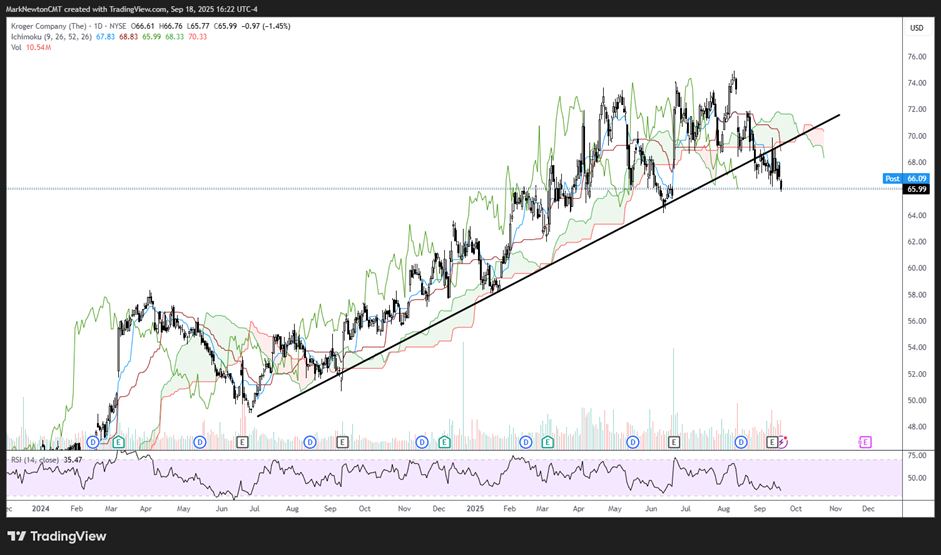The image size is (941, 555).
Task: Click the dividend marker in mid-May 2024
Action: (200, 441)
